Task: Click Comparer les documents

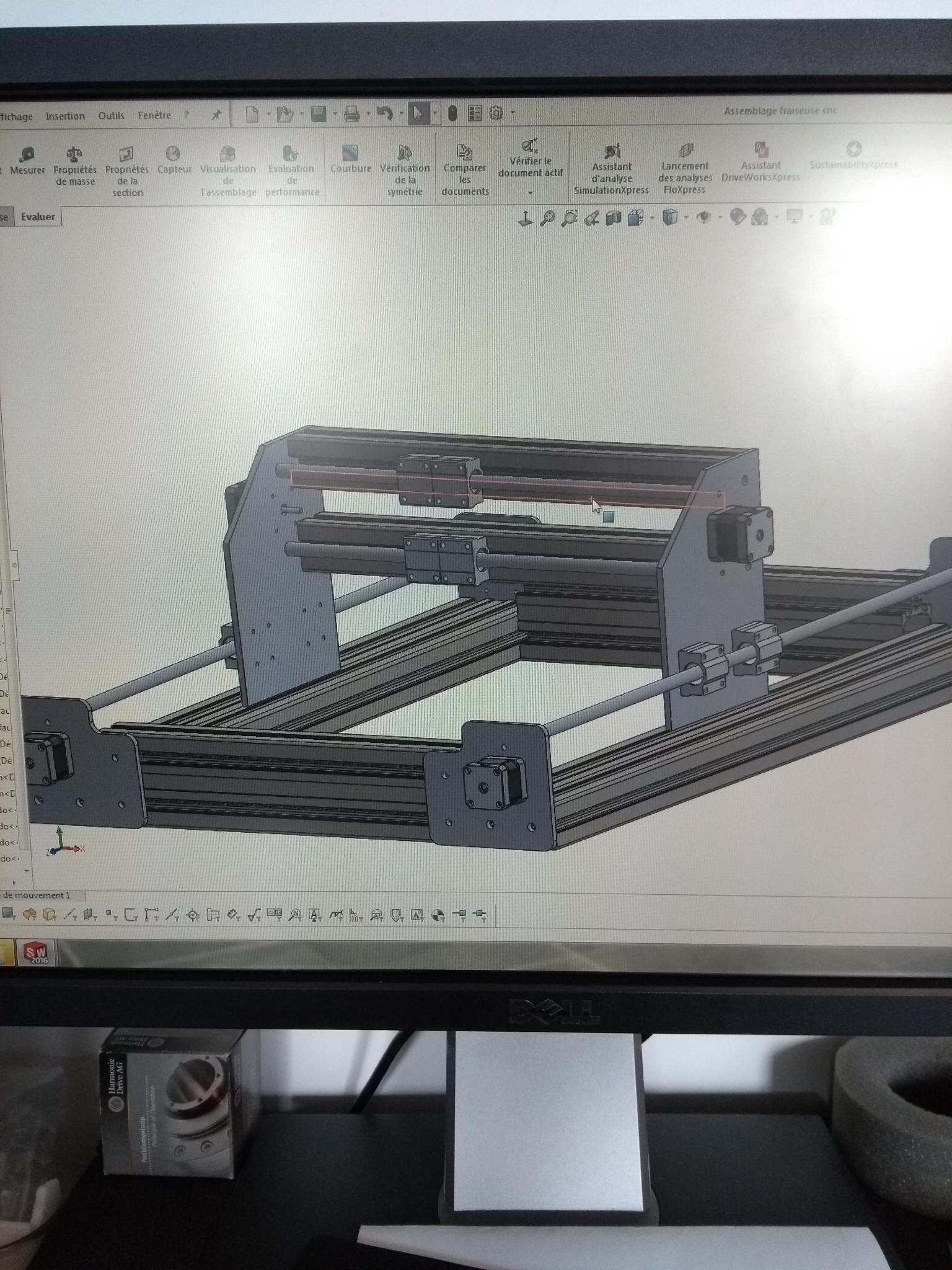Action: [465, 171]
